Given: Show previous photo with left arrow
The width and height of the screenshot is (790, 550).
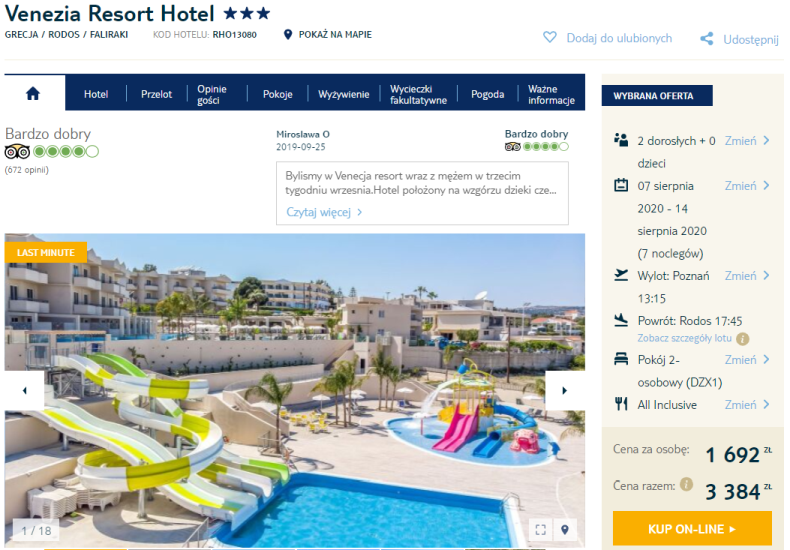Looking at the screenshot, I should (x=24, y=390).
